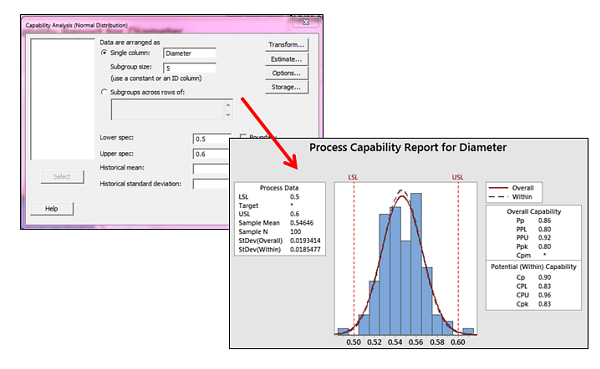
Task: Click the Historical standard deviation field
Action: (x=211, y=184)
